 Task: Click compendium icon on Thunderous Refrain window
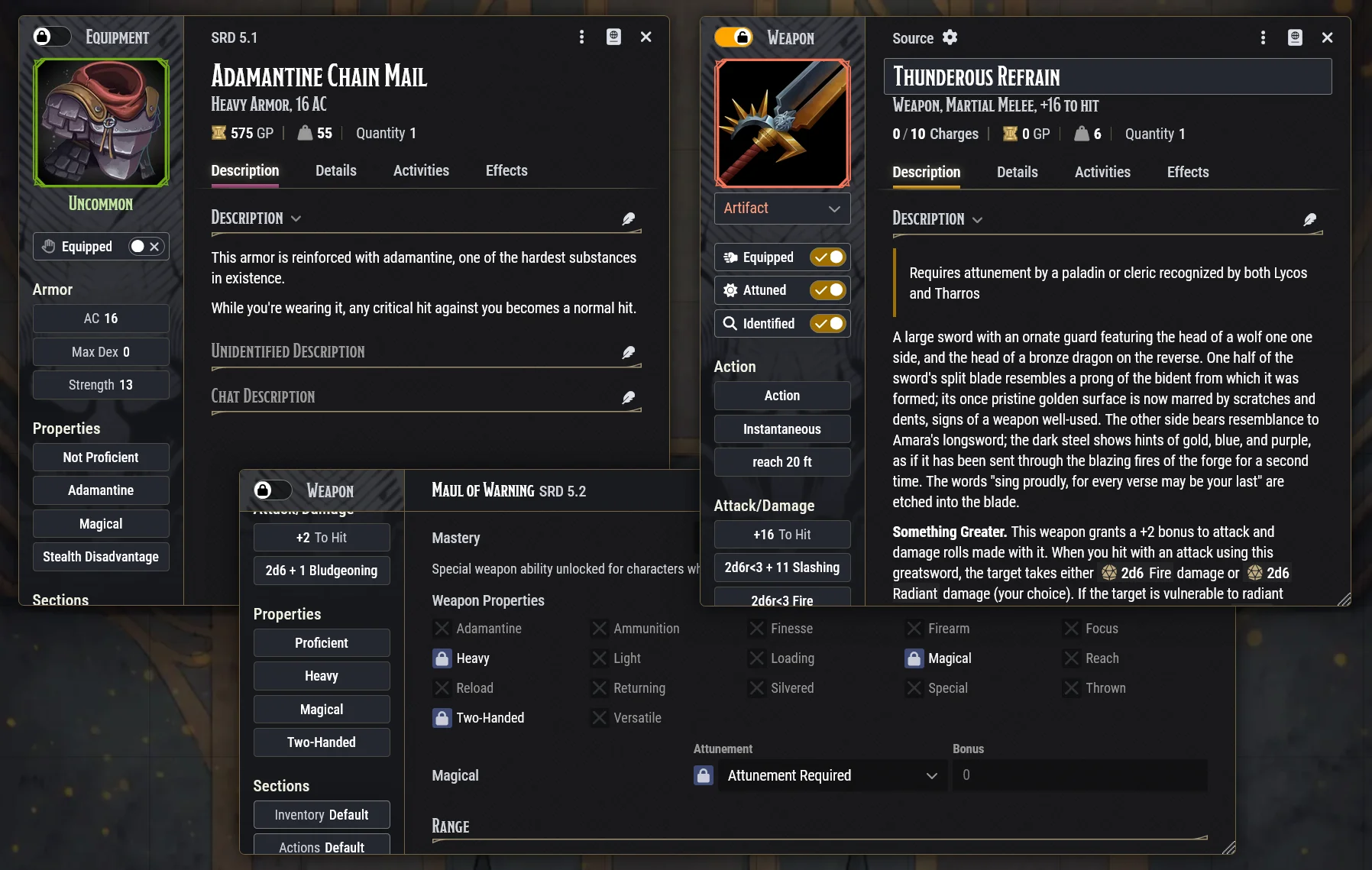[1295, 37]
